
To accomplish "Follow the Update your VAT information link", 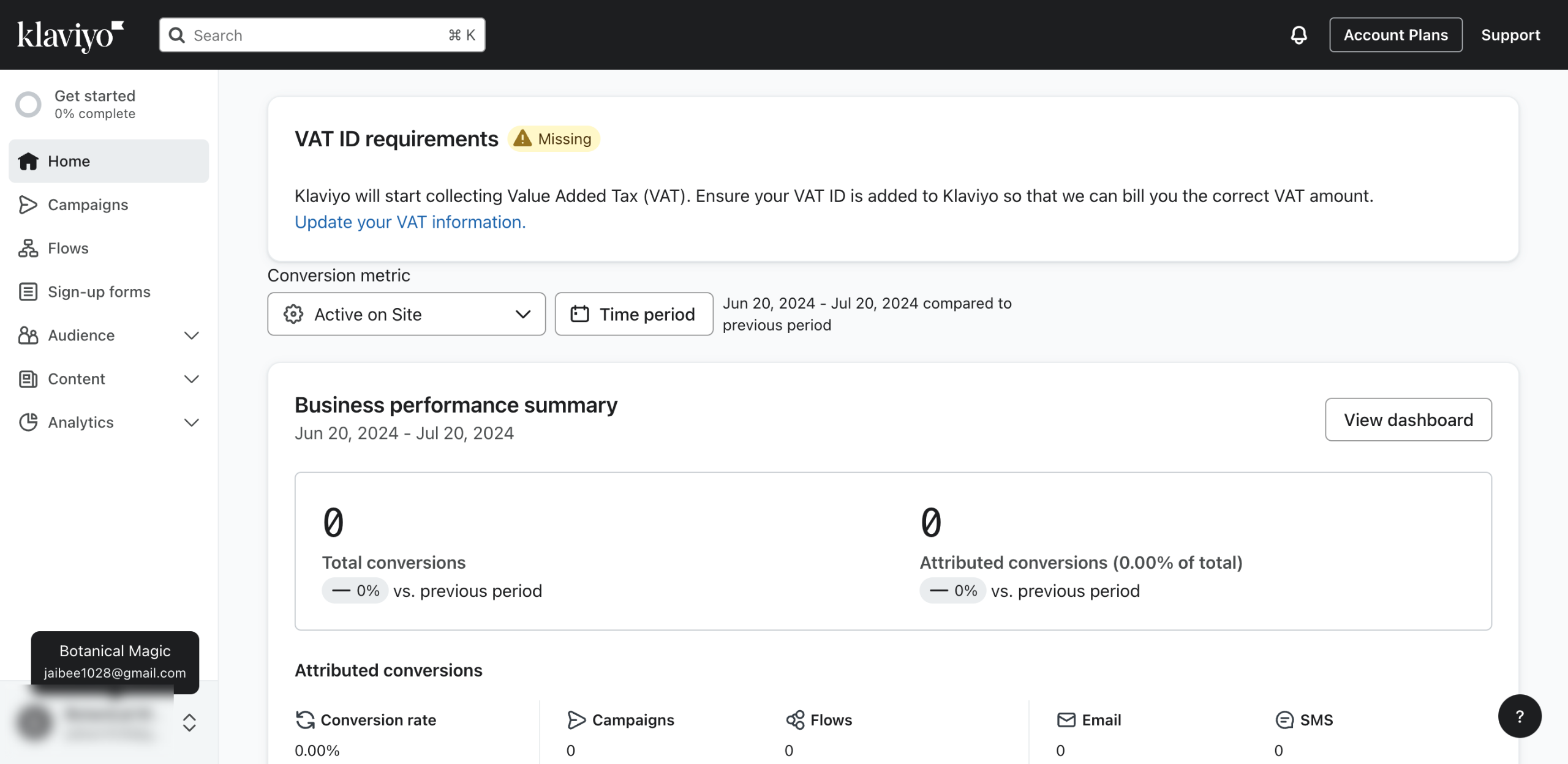I will (x=410, y=222).
